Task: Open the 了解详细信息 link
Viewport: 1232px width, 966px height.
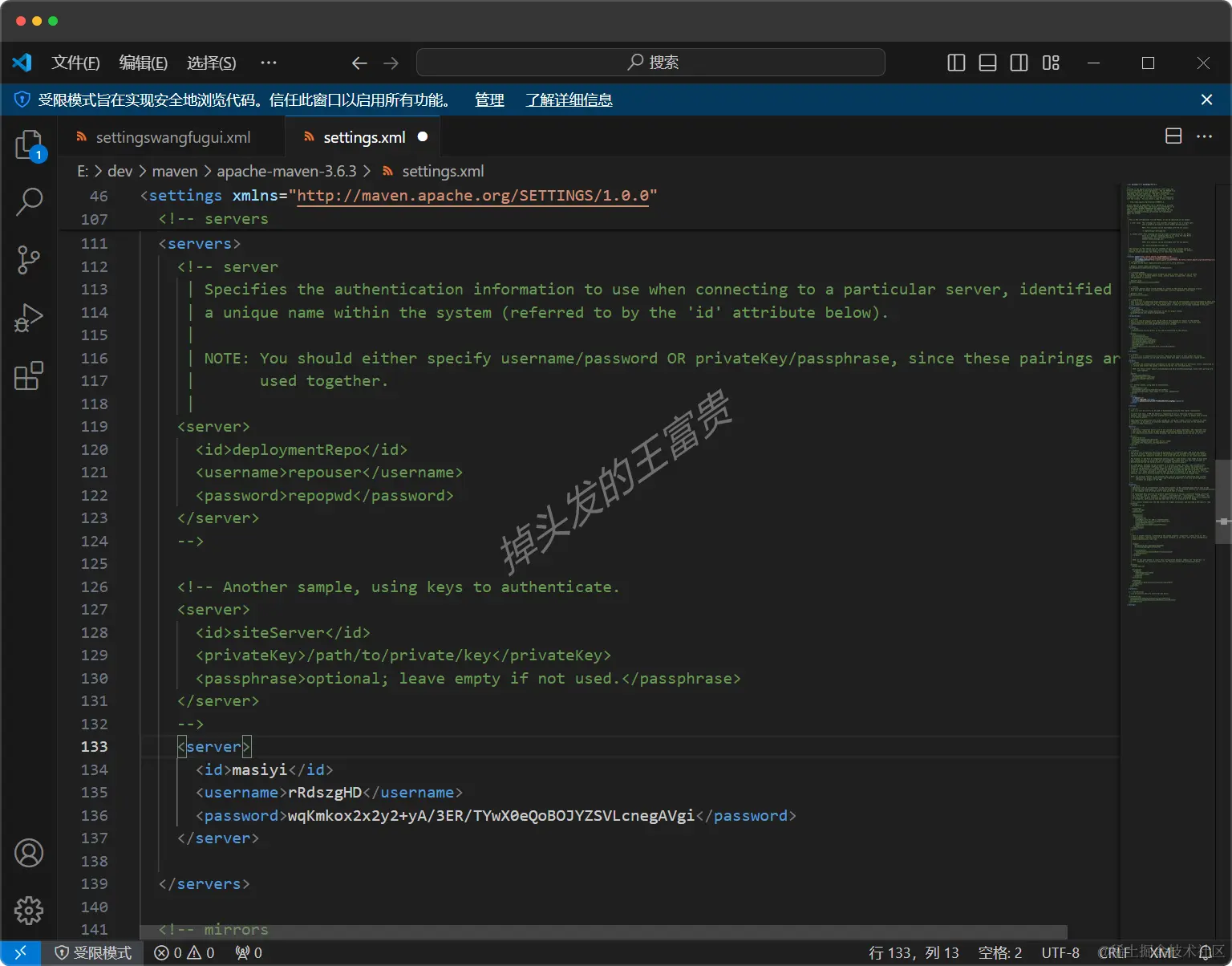Action: point(569,99)
